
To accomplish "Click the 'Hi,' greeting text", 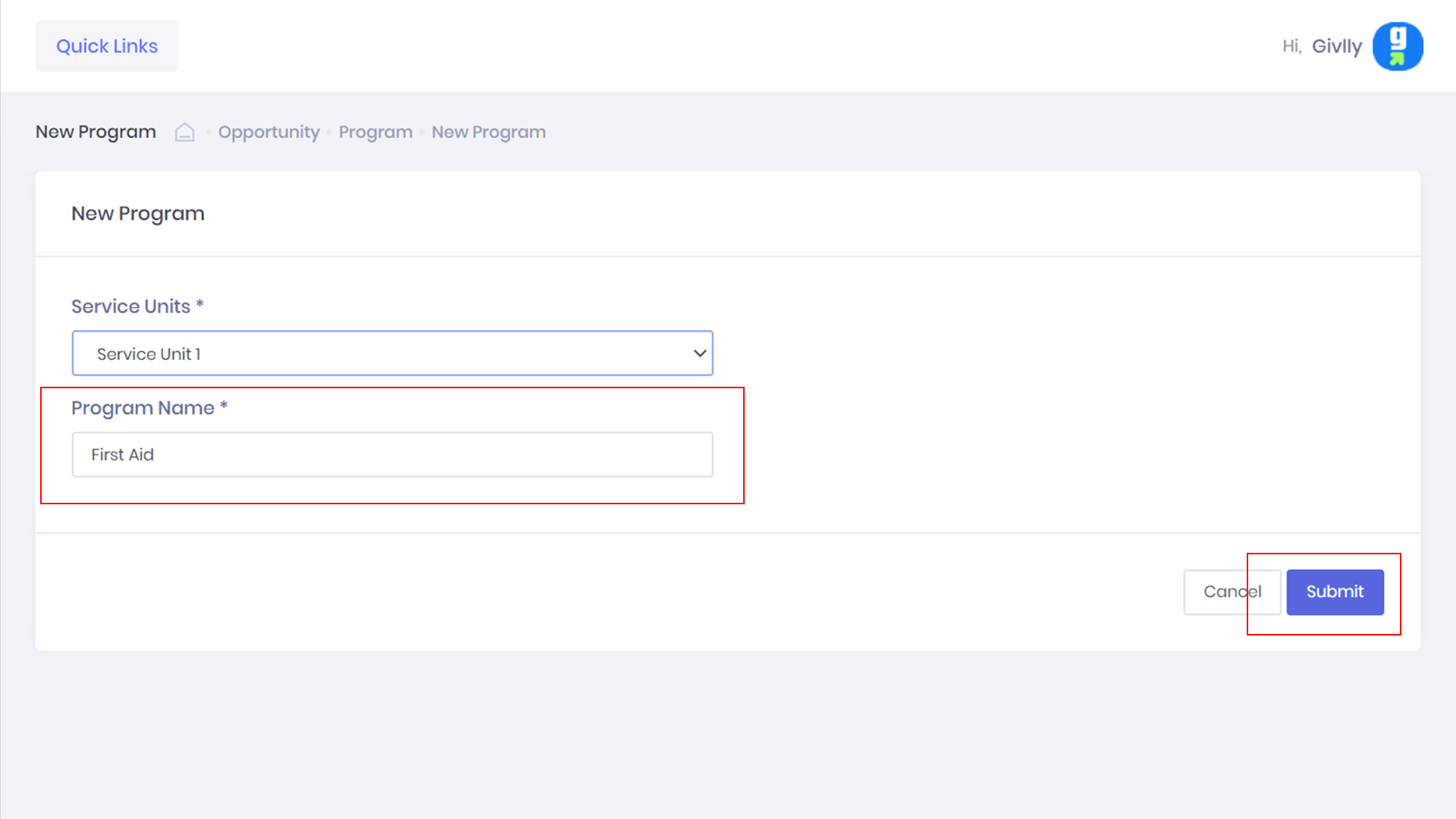I will coord(1291,46).
